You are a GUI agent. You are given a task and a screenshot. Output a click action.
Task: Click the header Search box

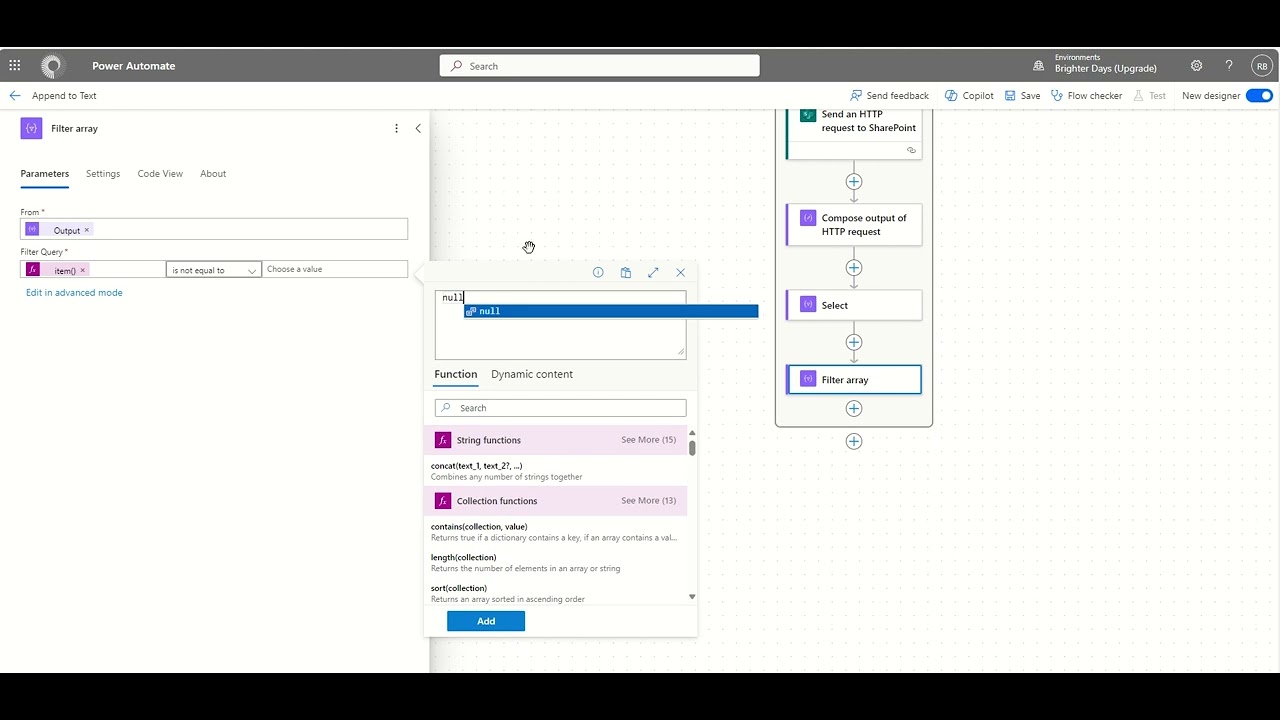(599, 66)
